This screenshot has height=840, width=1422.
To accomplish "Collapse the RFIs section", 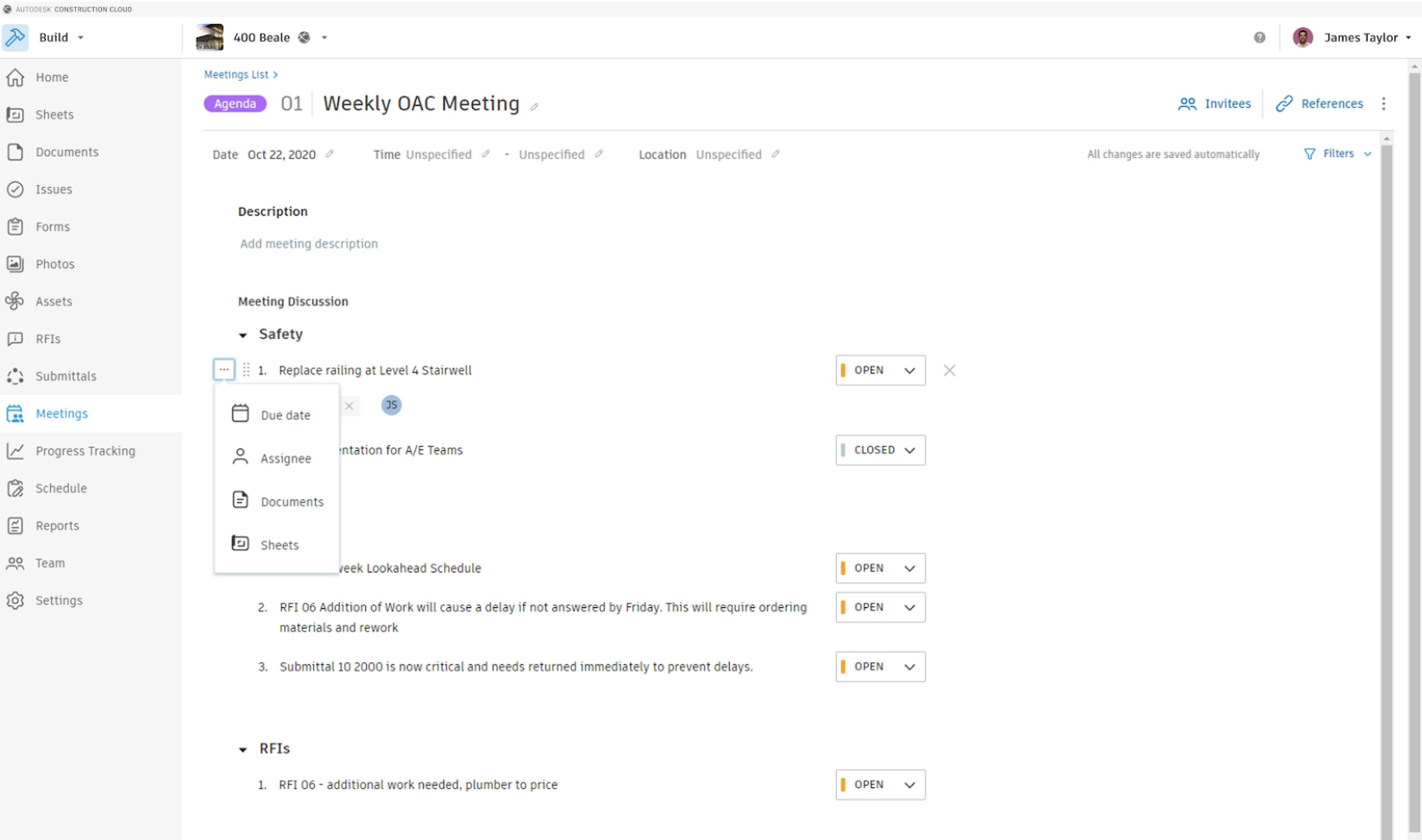I will 242,749.
